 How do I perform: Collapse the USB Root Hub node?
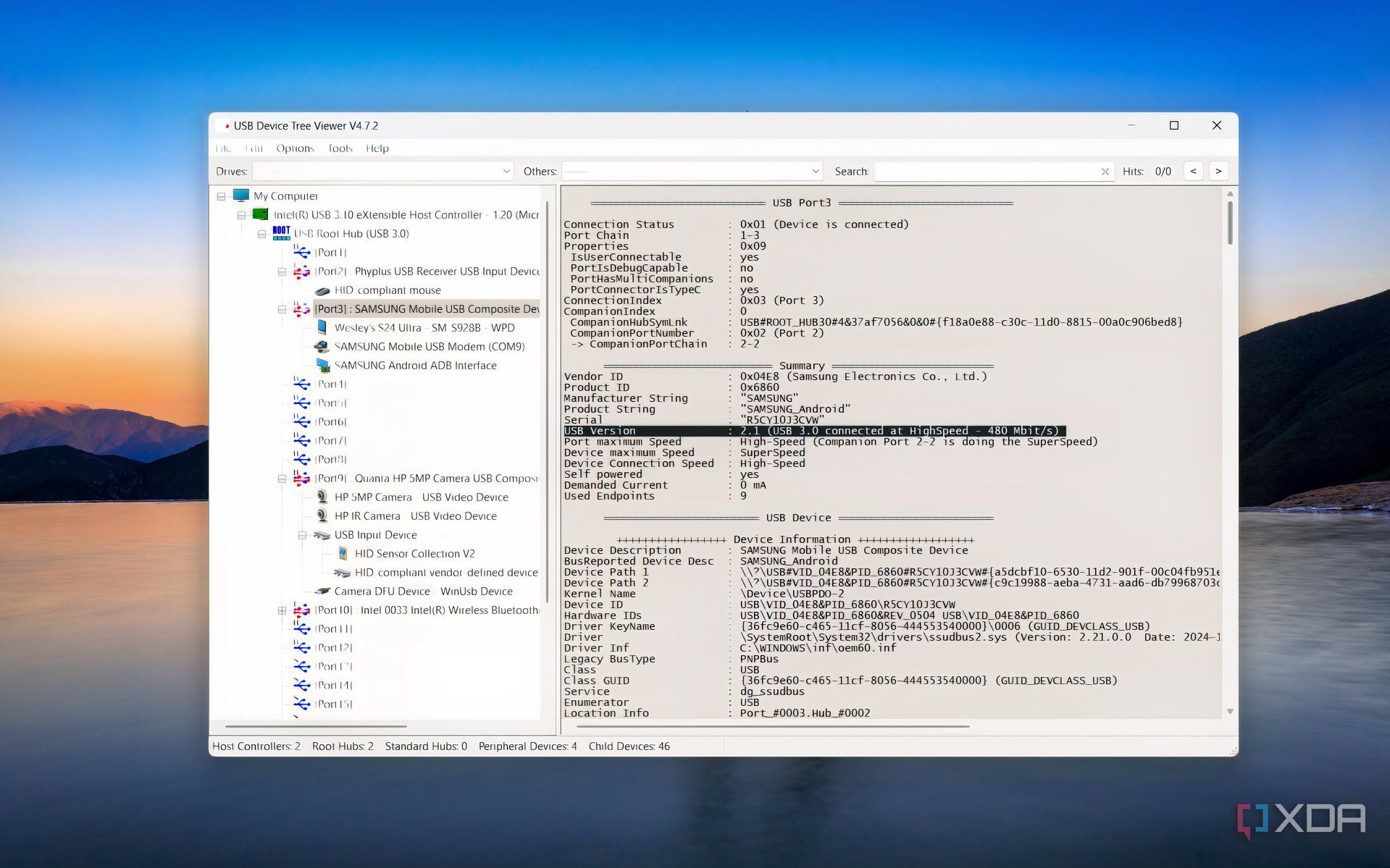(x=261, y=234)
